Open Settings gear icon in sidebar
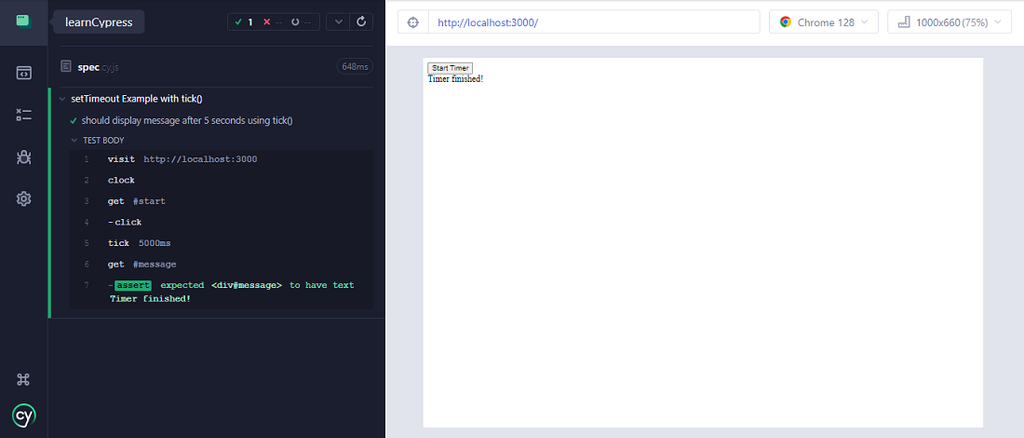Viewport: 1024px width, 438px height. (x=24, y=198)
